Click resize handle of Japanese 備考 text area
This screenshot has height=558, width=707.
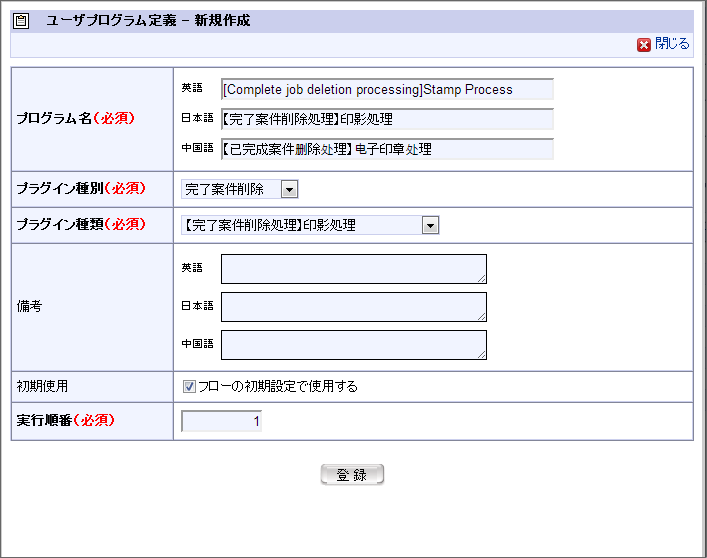[x=482, y=317]
